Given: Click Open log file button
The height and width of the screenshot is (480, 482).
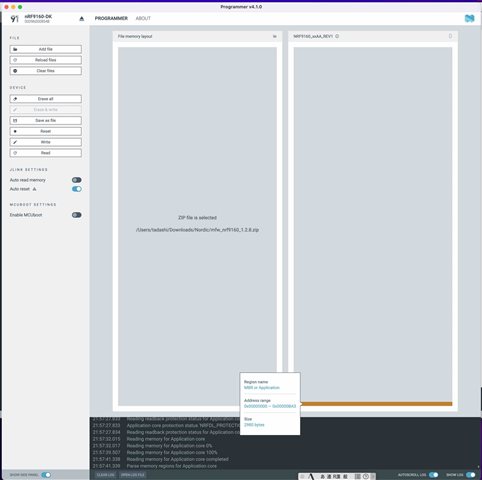Looking at the screenshot, I should point(133,475).
